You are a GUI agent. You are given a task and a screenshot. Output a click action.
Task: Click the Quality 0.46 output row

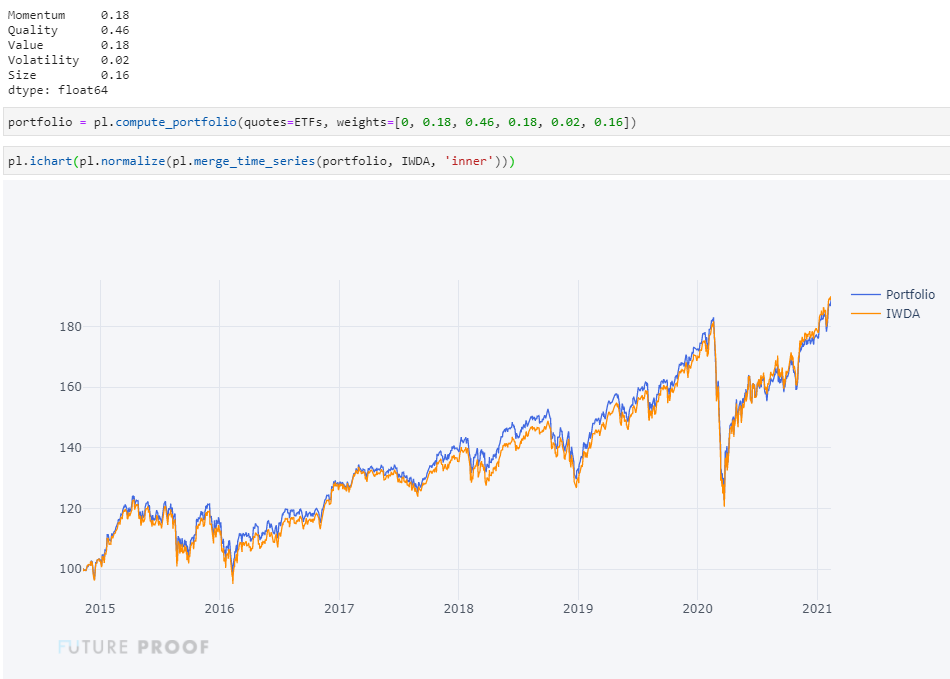(68, 31)
